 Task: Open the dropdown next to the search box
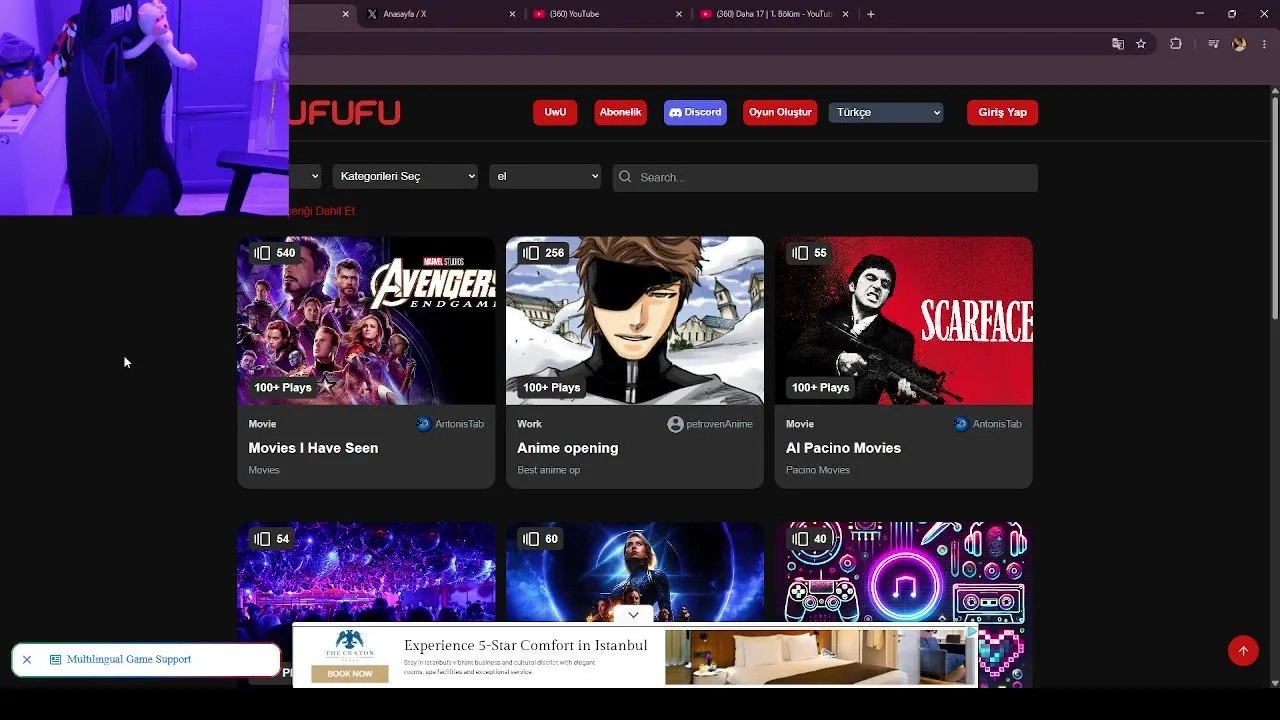545,176
